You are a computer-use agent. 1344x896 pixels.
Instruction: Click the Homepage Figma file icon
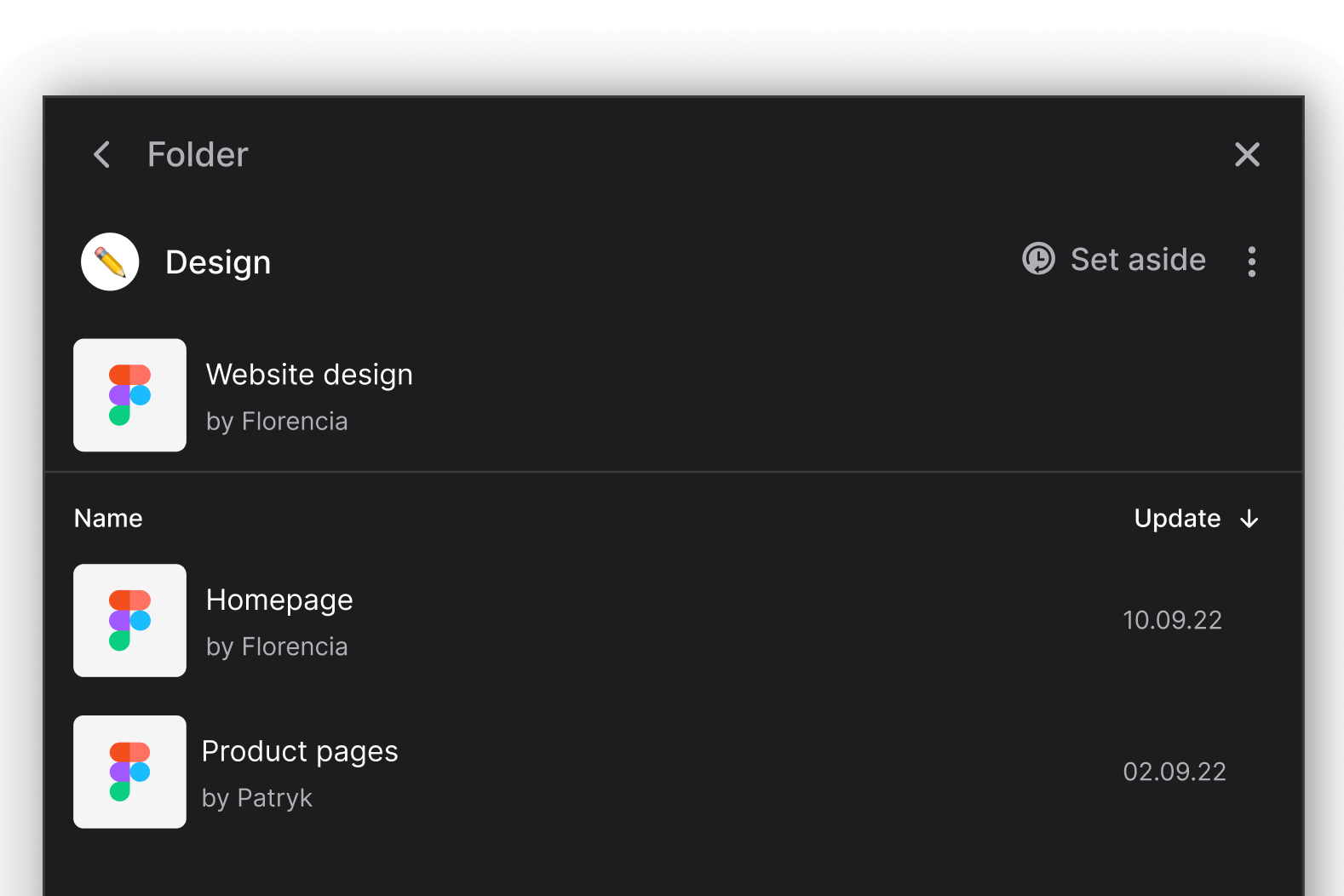[x=129, y=620]
